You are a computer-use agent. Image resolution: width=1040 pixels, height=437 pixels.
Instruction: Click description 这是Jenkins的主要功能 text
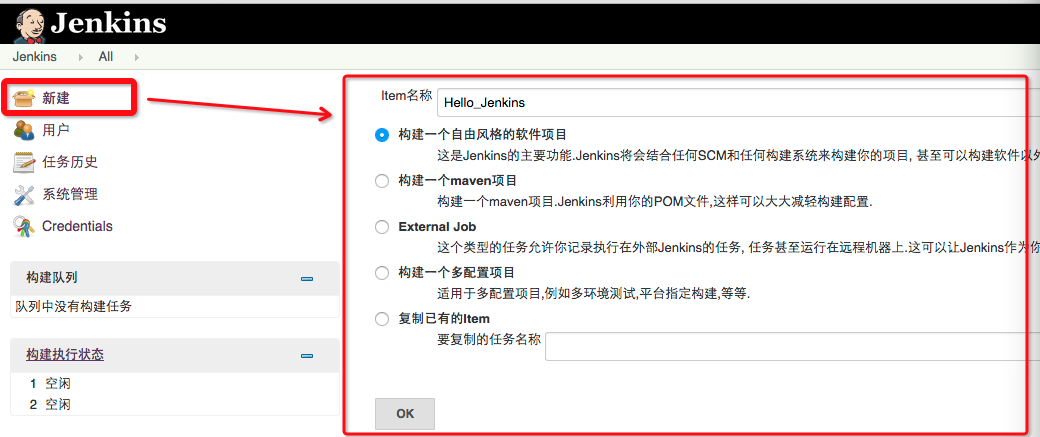738,156
